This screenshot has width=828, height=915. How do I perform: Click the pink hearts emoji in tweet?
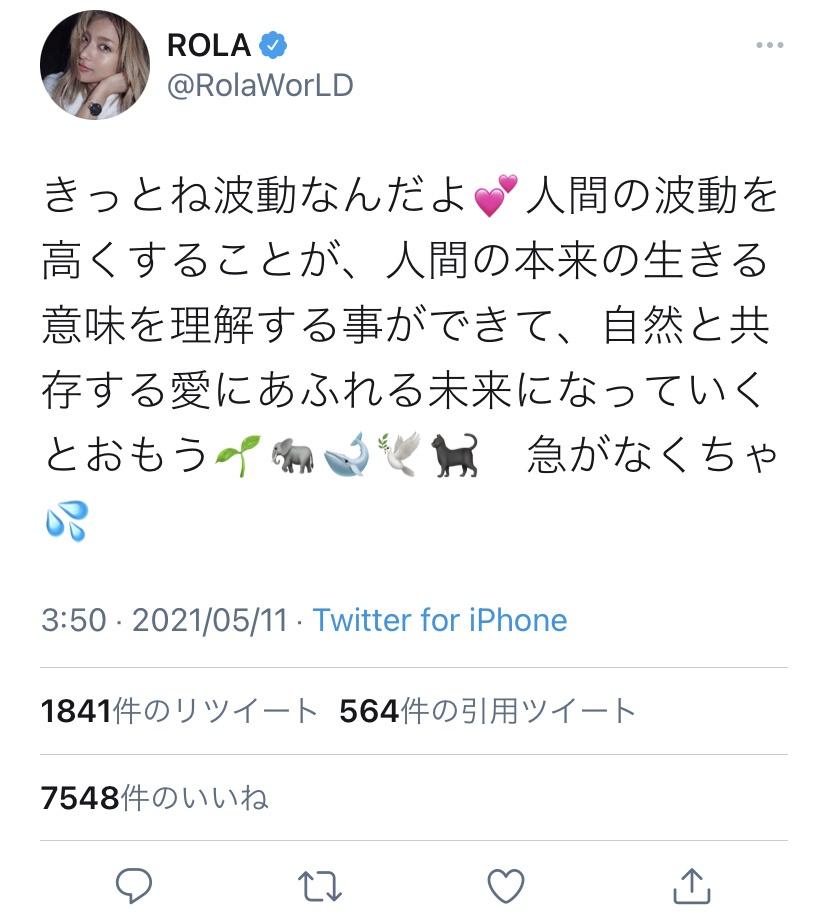(495, 195)
